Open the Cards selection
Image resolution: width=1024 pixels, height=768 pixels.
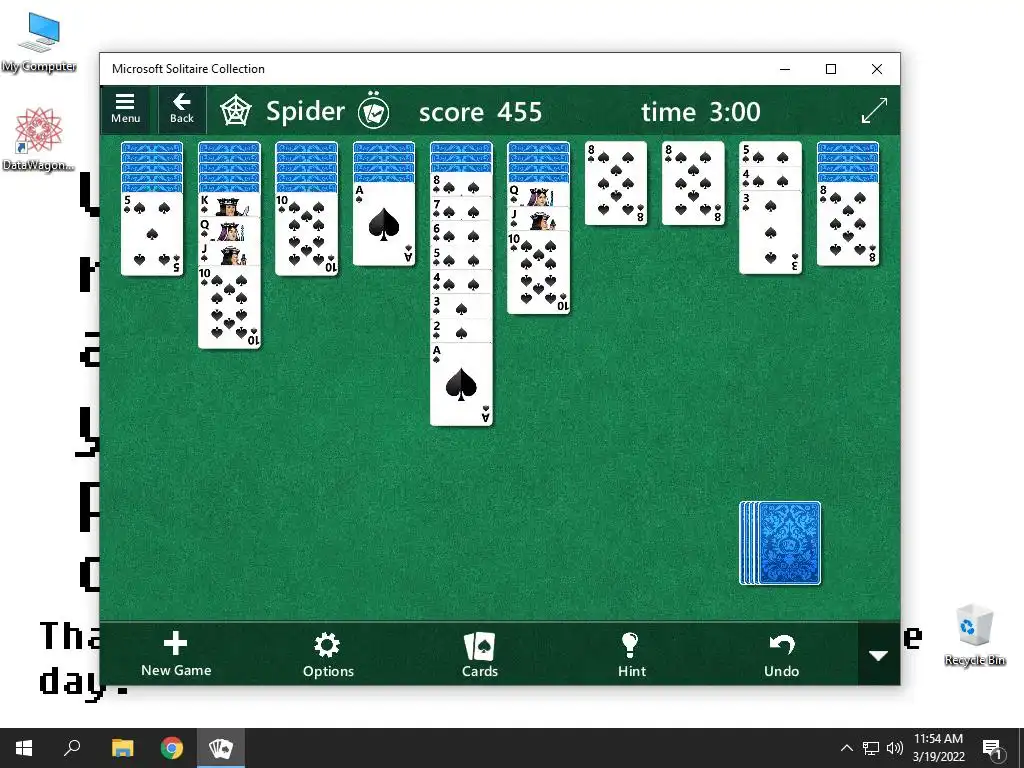(479, 655)
